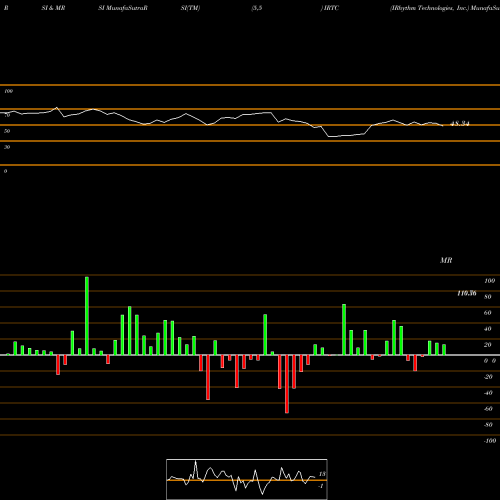The image size is (500, 500).
Task: Click the '13' label in mini chart
Action: pyautogui.click(x=322, y=474)
